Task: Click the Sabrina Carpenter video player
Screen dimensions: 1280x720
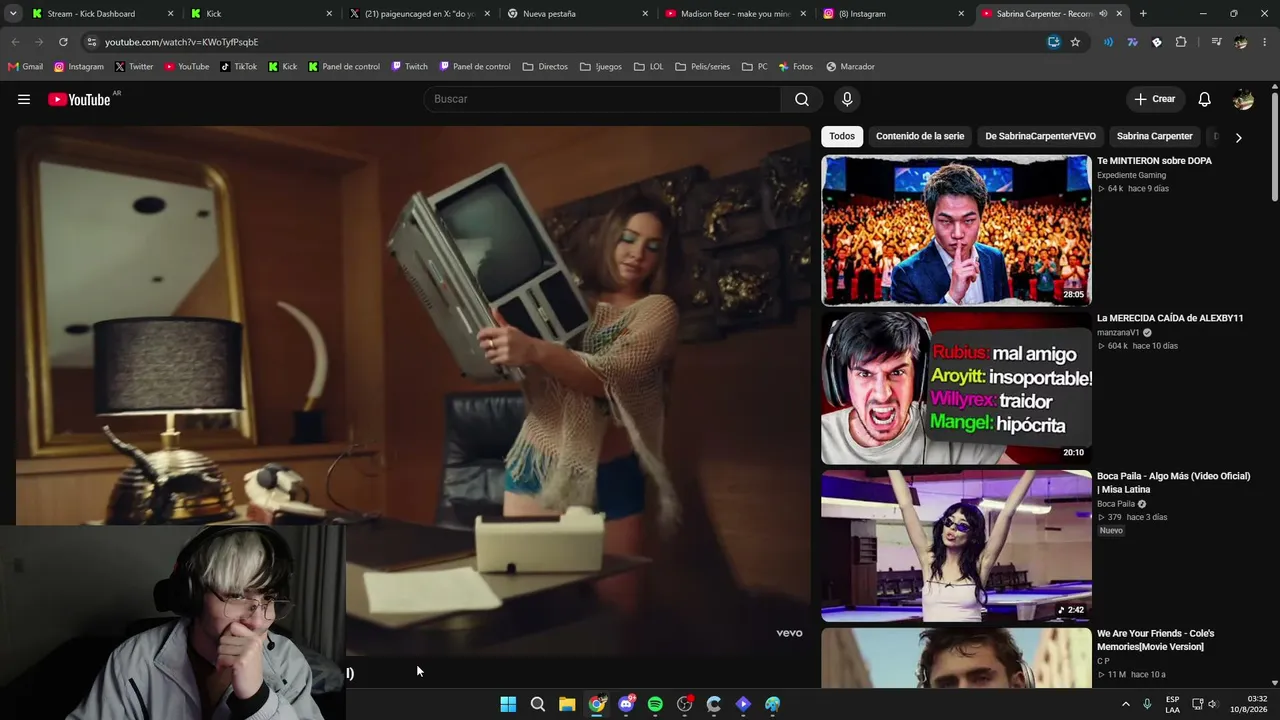Action: pos(413,390)
